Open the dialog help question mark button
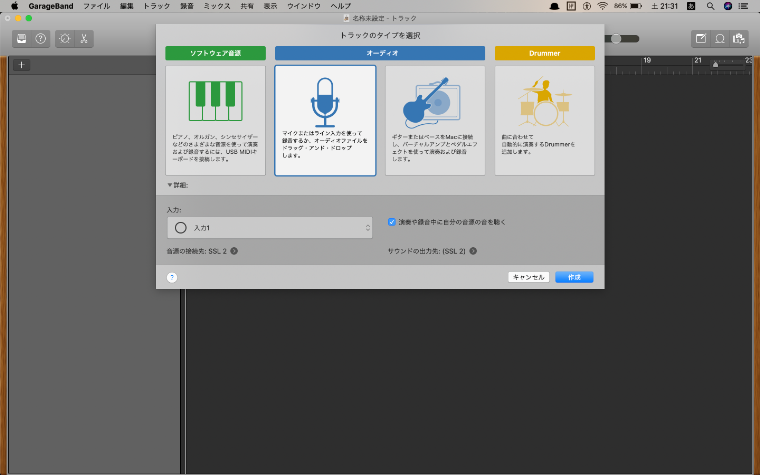 (172, 277)
